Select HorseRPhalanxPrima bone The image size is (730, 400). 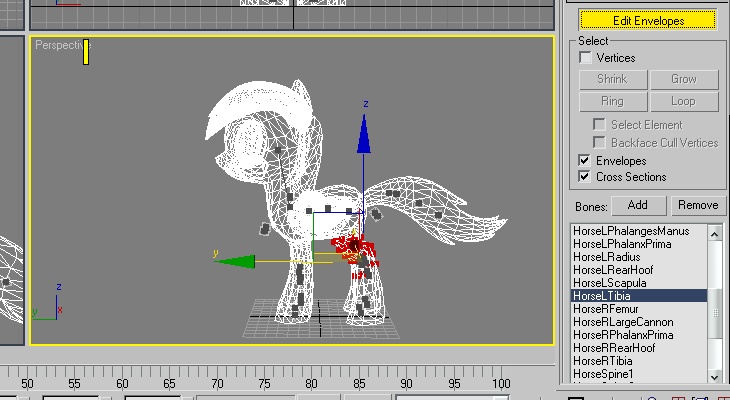[639, 335]
